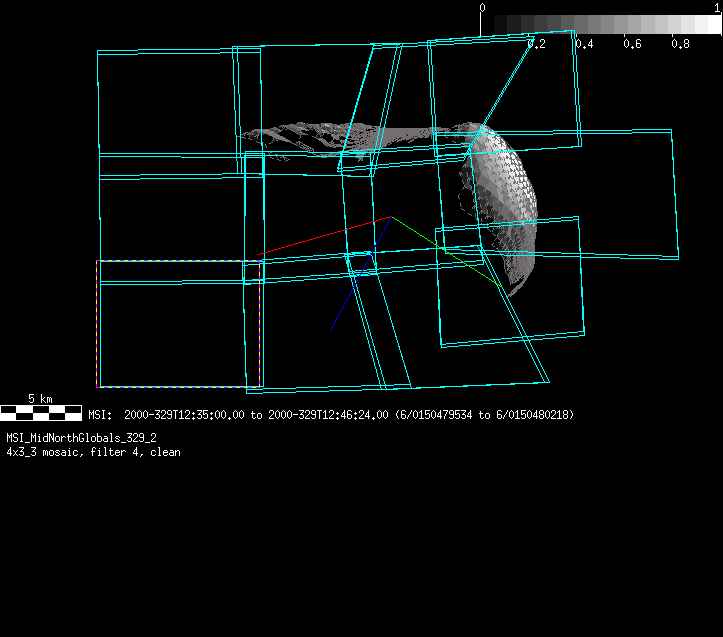Click the start time 2000-329T12:35:00.00
This screenshot has width=723, height=637.
tap(186, 415)
